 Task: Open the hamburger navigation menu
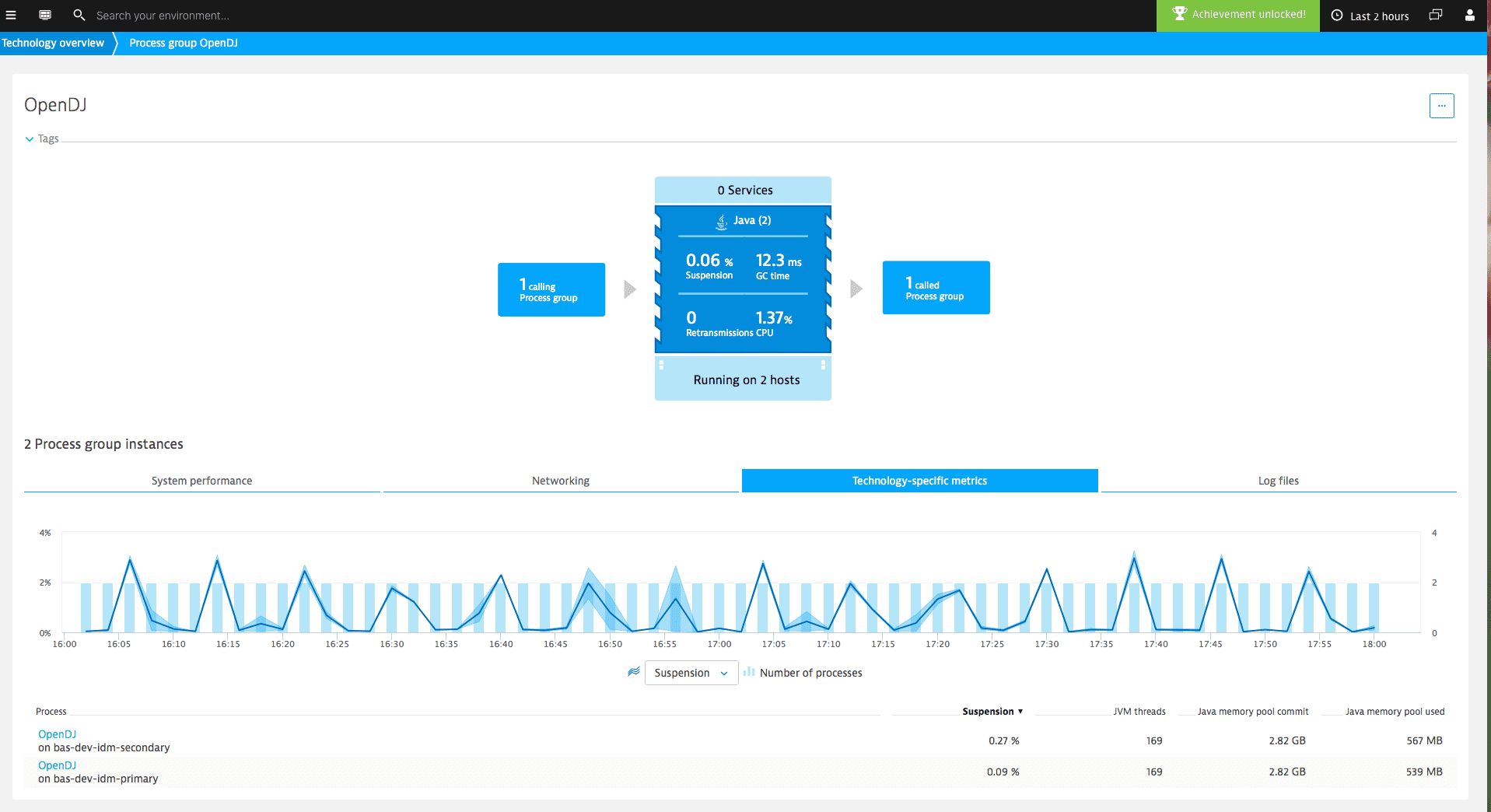11,15
